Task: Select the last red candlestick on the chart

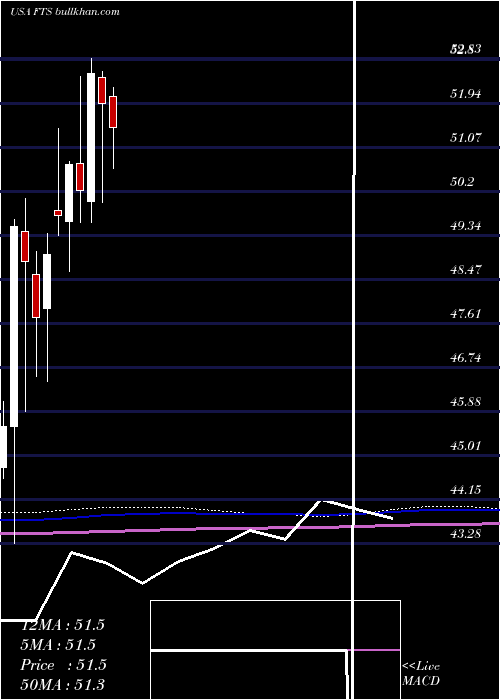Action: tap(113, 112)
